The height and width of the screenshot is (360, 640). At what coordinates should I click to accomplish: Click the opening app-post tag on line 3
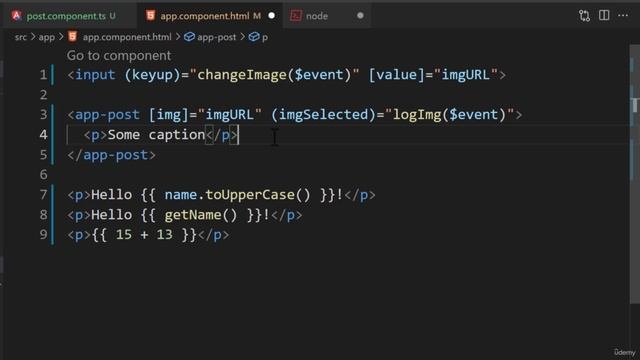coord(104,115)
